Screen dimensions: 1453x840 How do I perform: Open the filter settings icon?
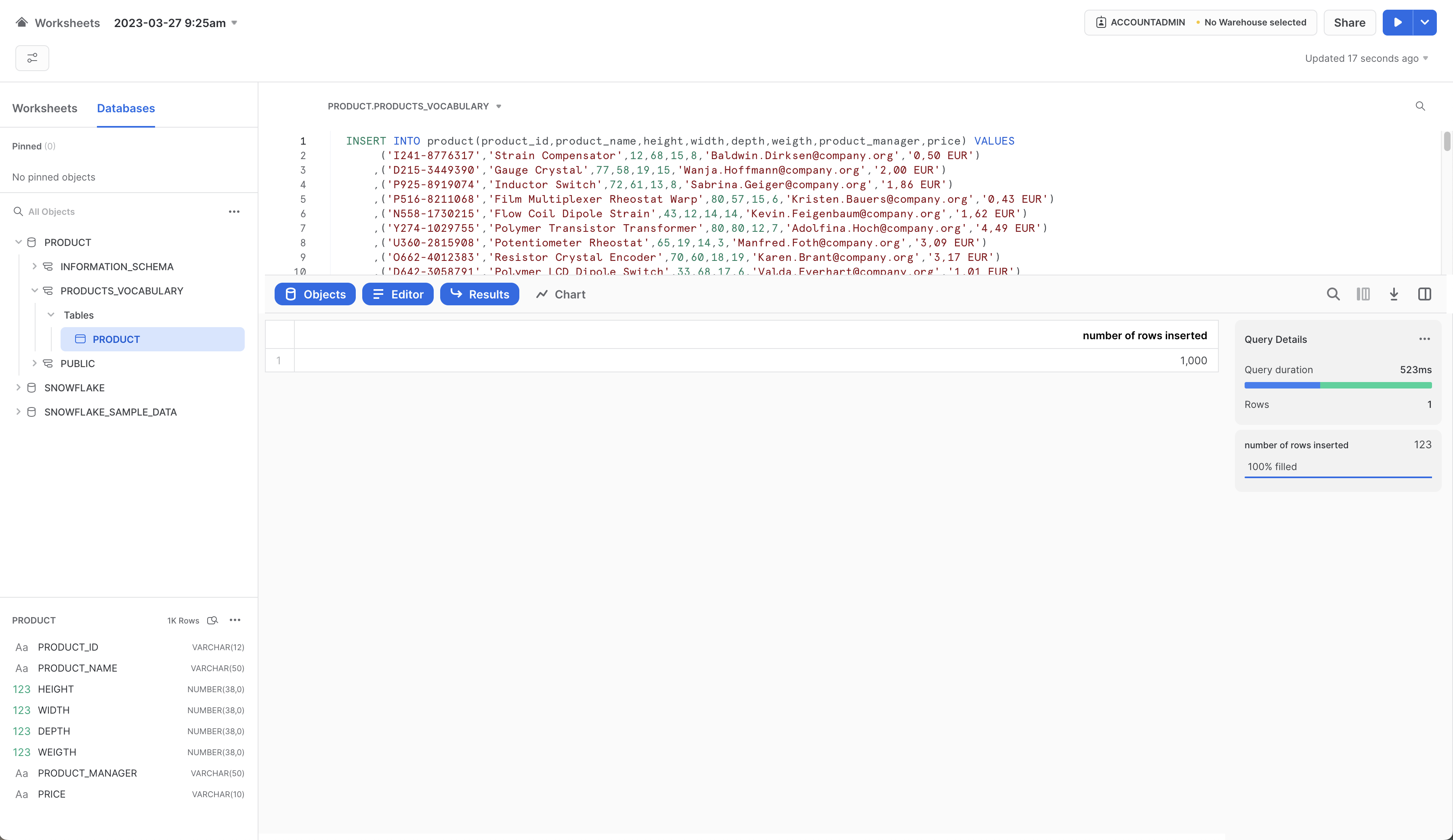point(32,58)
